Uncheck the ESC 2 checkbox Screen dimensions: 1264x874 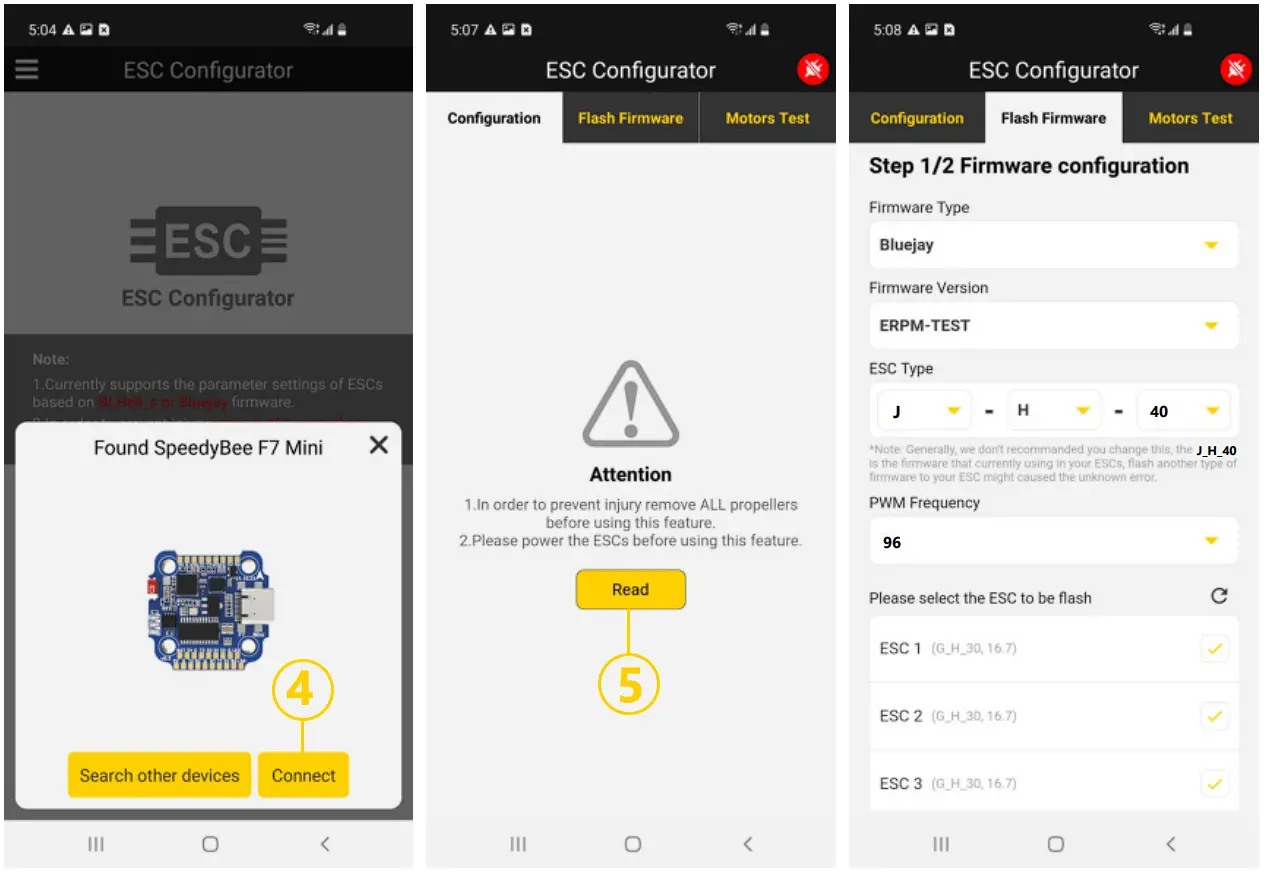coord(1214,716)
